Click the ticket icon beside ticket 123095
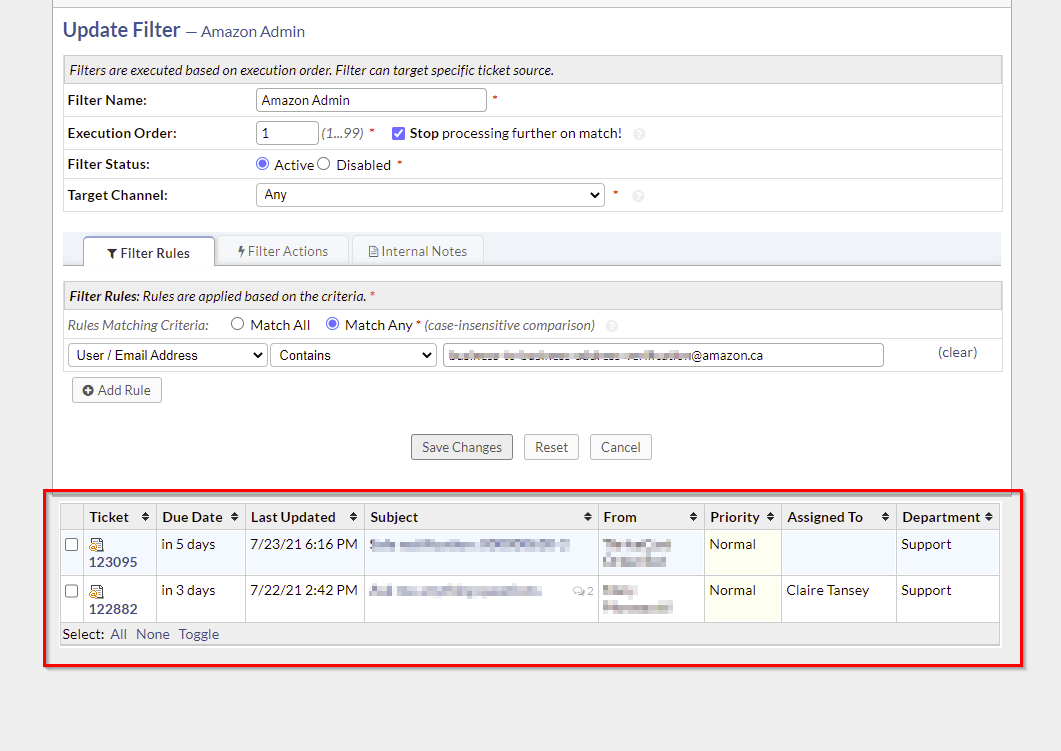 click(96, 544)
